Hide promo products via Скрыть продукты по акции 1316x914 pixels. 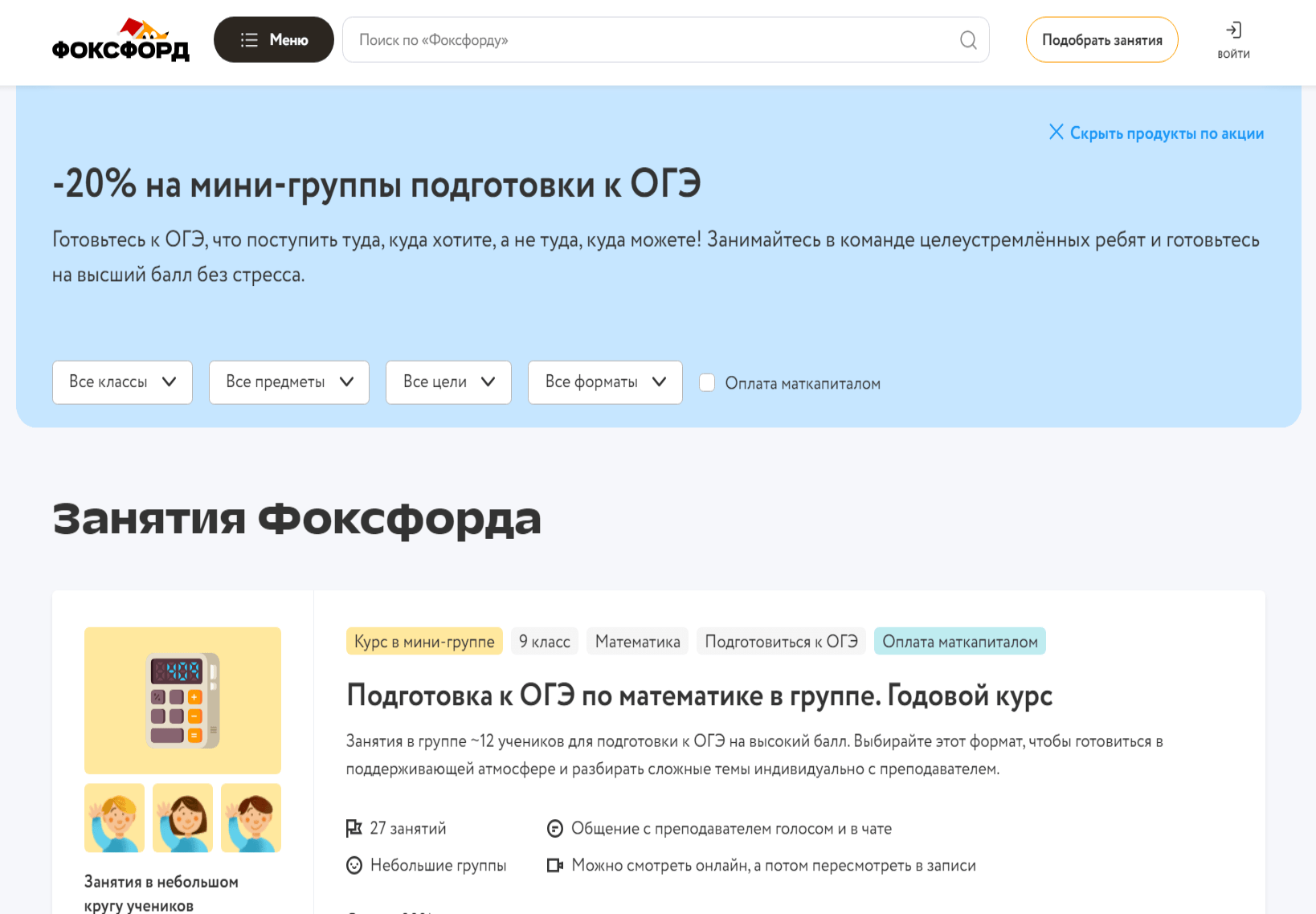1156,133
